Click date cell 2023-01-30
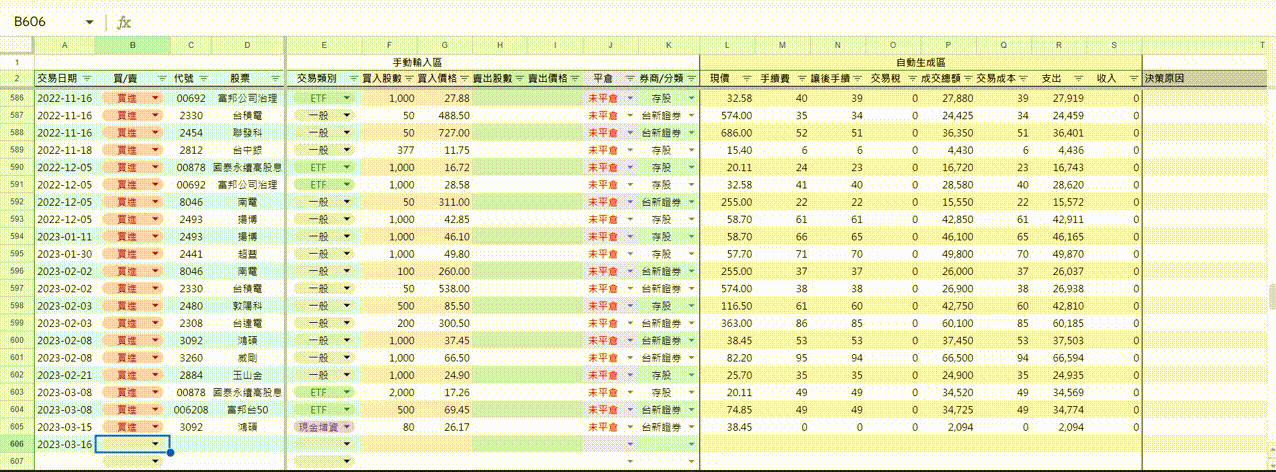The image size is (1276, 472). [x=64, y=254]
